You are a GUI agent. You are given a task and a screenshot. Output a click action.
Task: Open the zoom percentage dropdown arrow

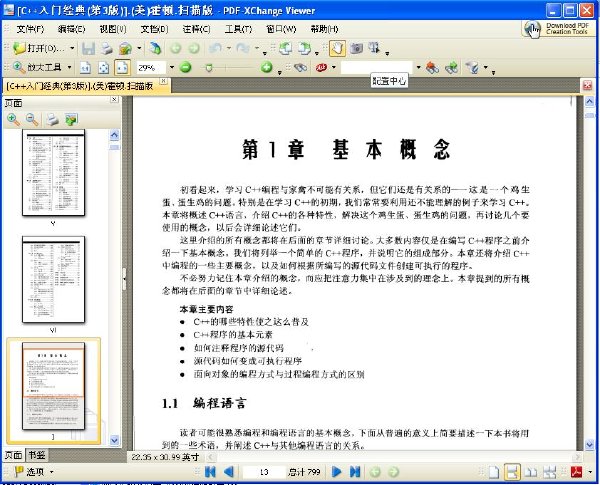point(172,67)
